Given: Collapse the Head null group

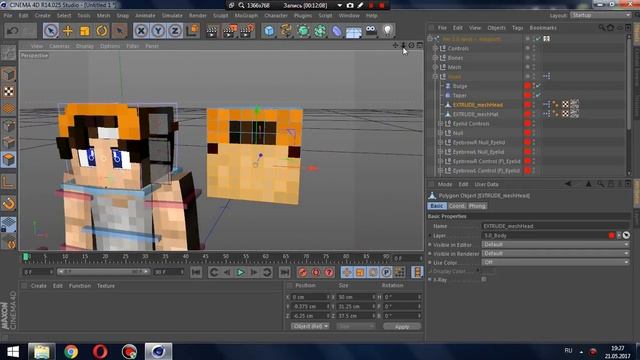Looking at the screenshot, I should click(435, 76).
